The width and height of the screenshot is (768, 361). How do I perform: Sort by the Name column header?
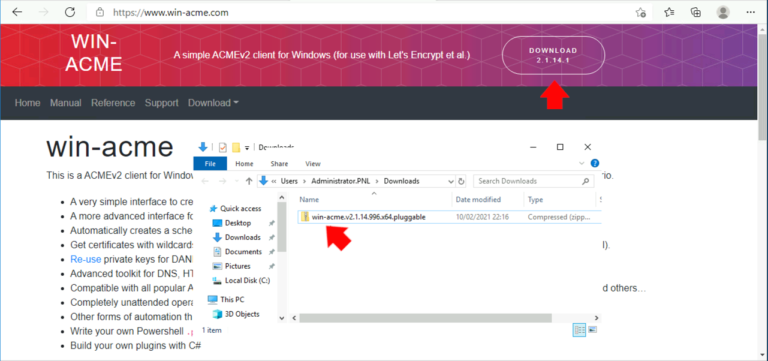[309, 200]
